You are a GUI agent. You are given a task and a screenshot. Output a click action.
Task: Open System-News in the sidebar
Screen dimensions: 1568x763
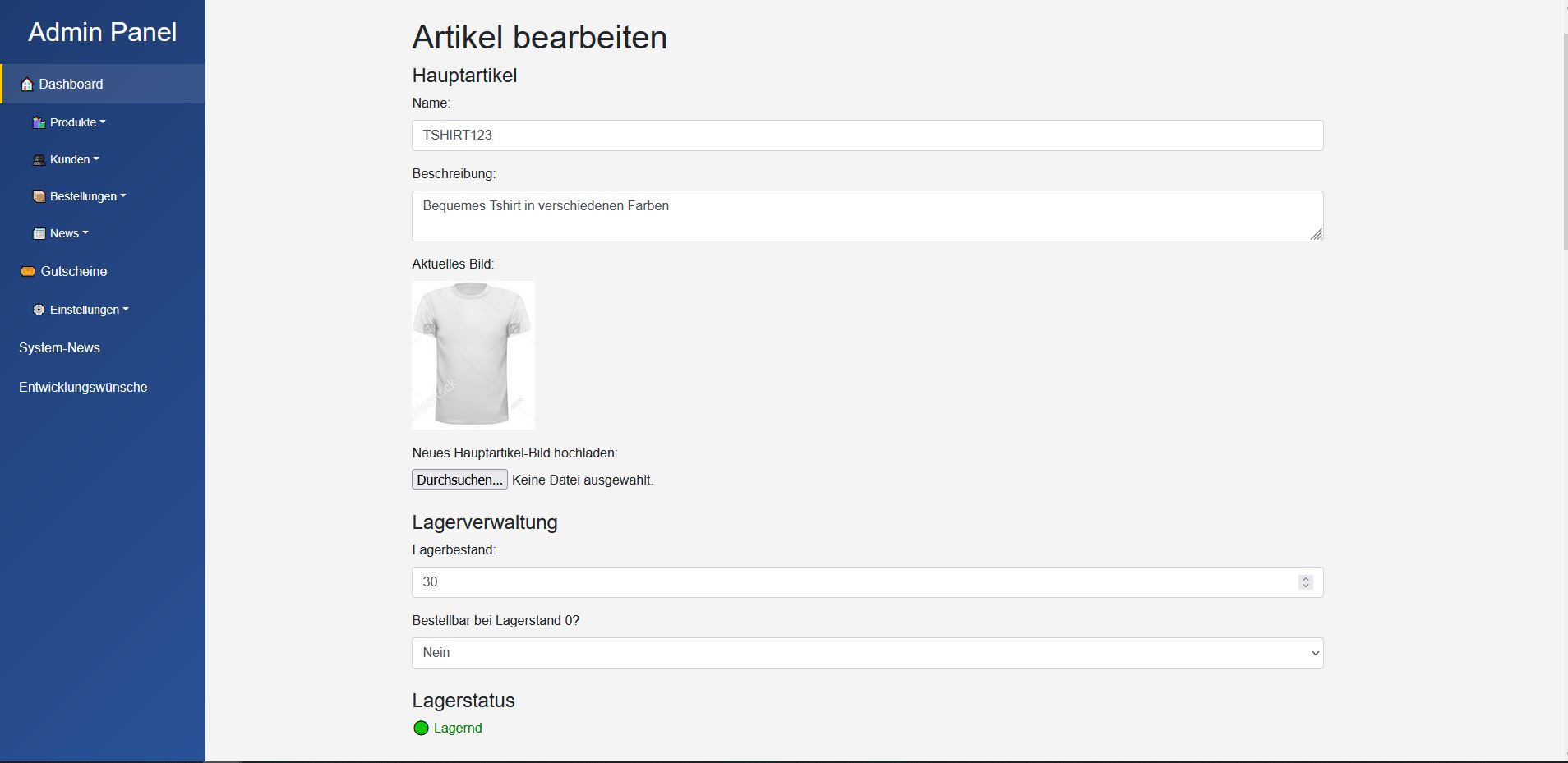click(59, 348)
